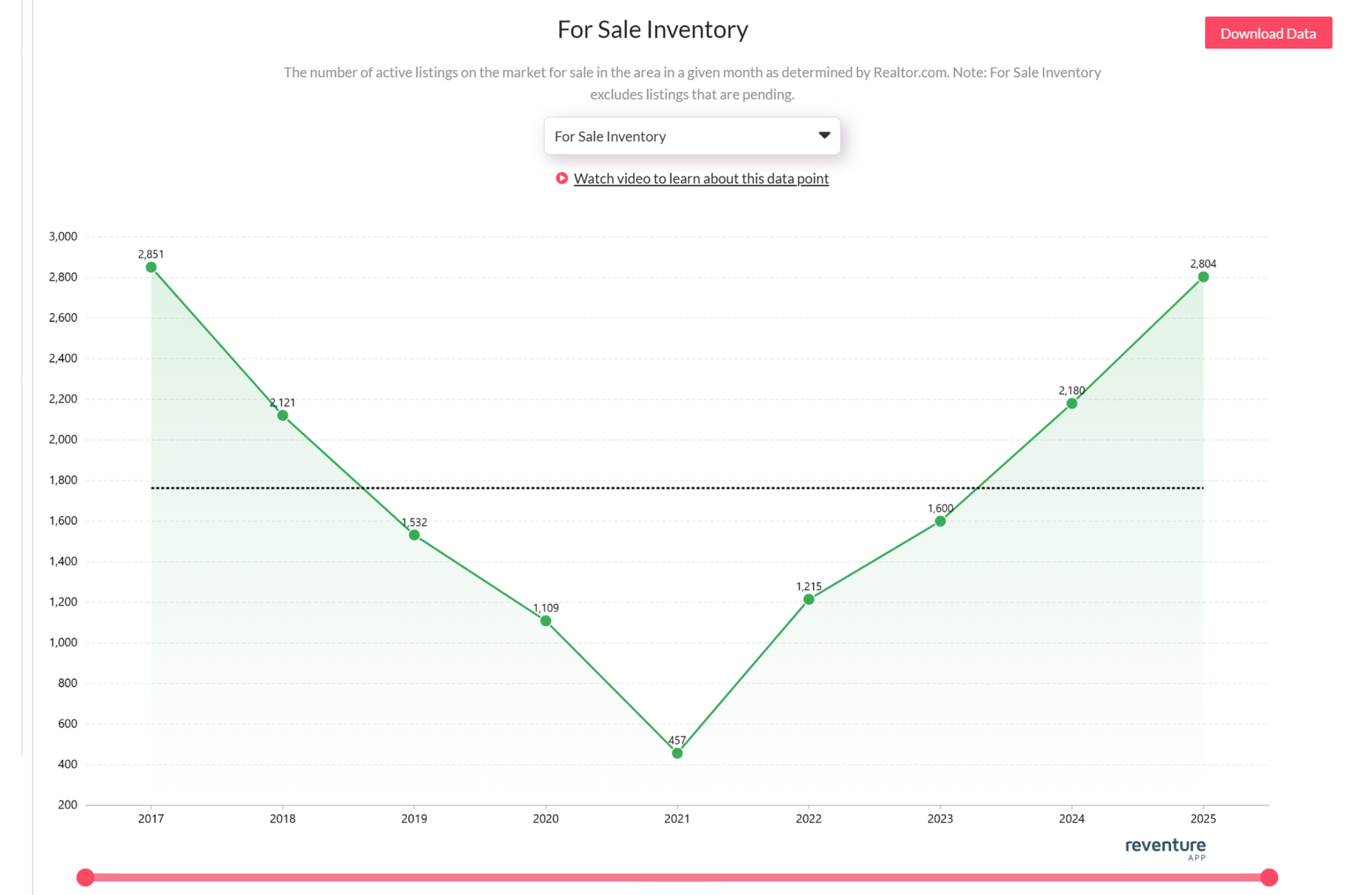
Task: Click the Download Data button
Action: pos(1268,32)
